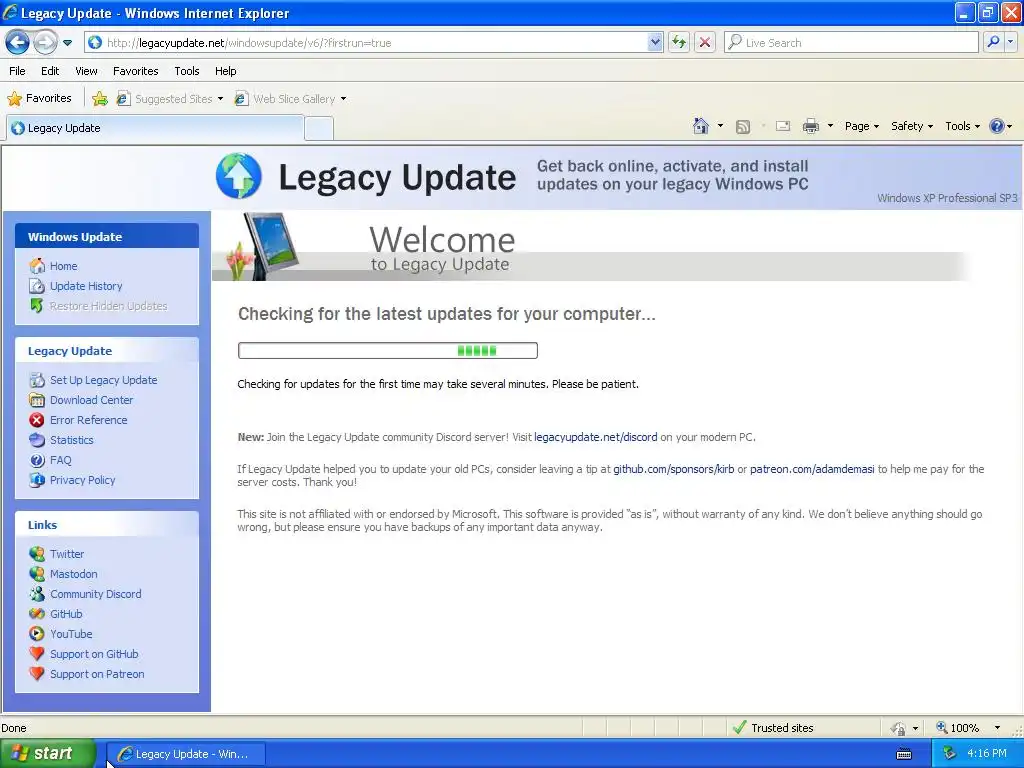Click the Legacy Update globe logo
Image resolution: width=1024 pixels, height=768 pixels.
tap(238, 176)
